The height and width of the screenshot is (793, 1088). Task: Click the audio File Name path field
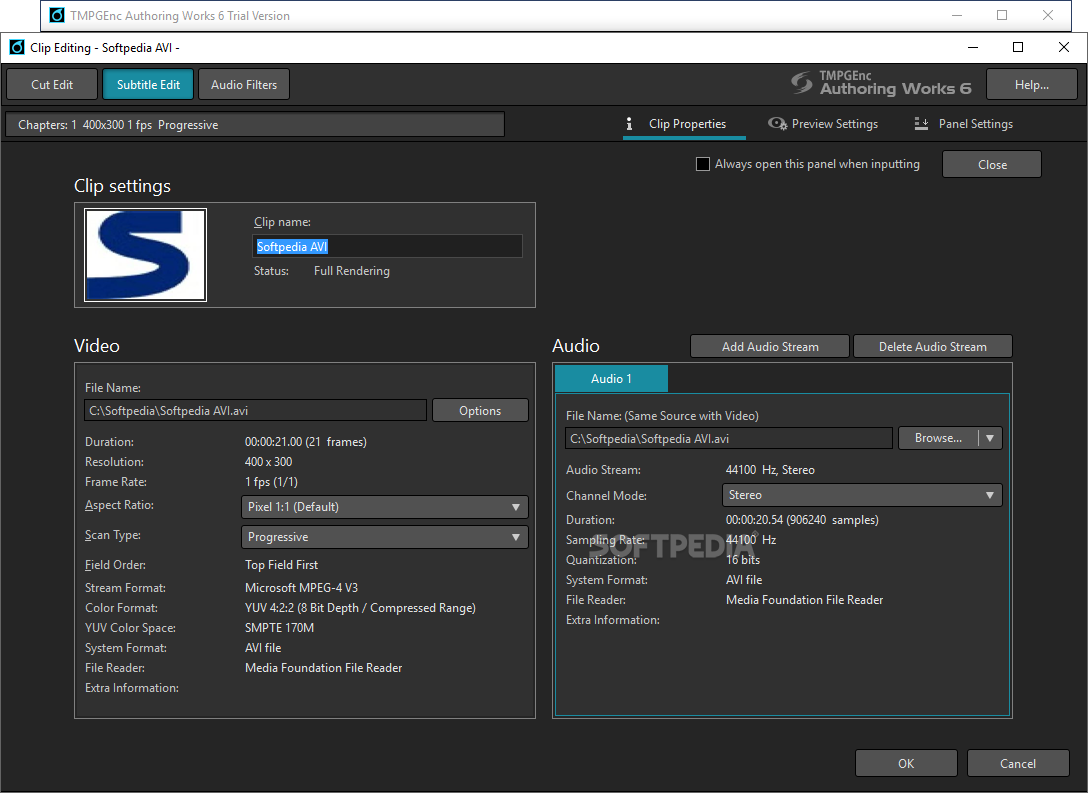click(729, 438)
